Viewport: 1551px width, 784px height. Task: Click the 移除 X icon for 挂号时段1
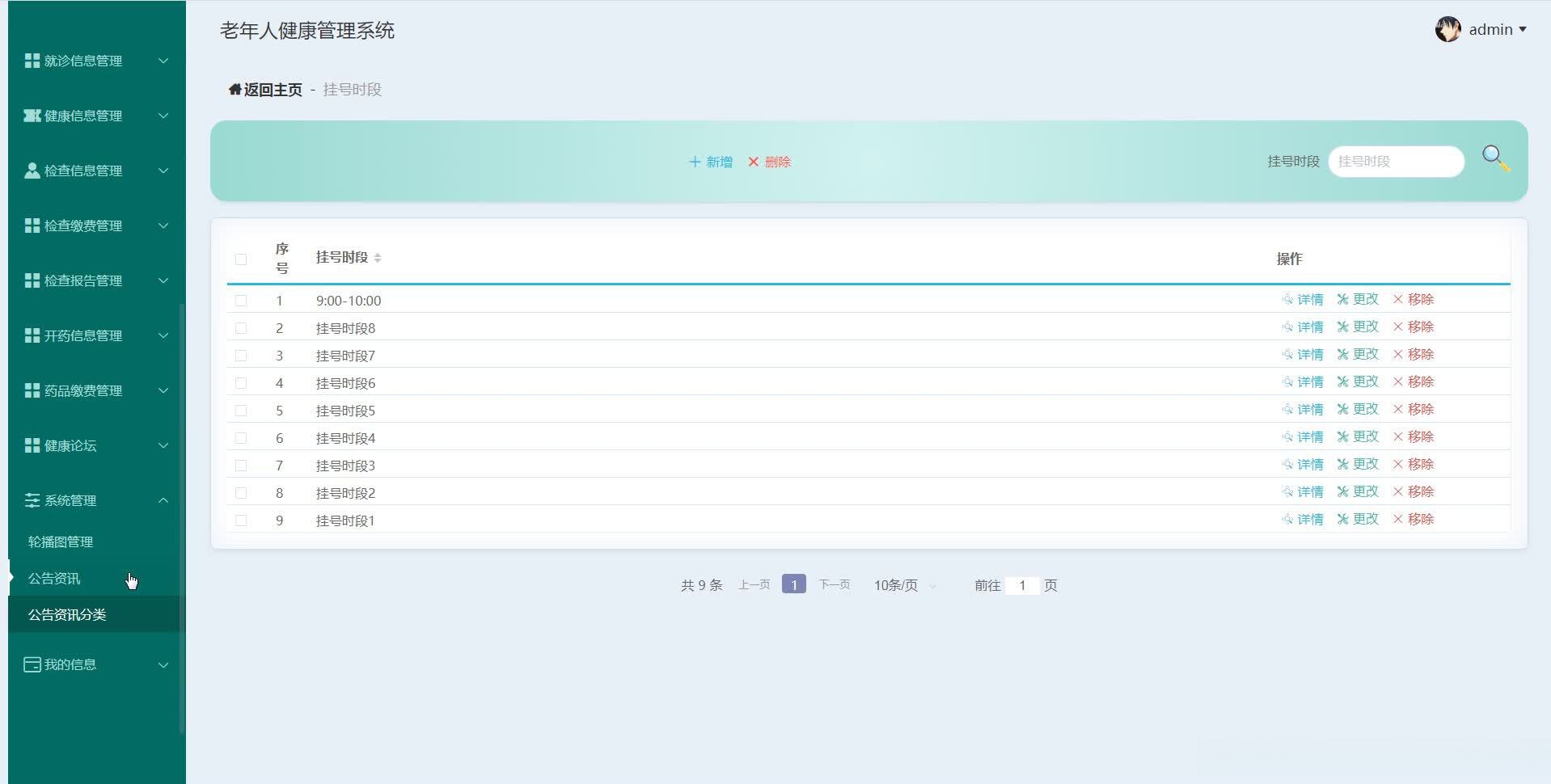[x=1397, y=519]
